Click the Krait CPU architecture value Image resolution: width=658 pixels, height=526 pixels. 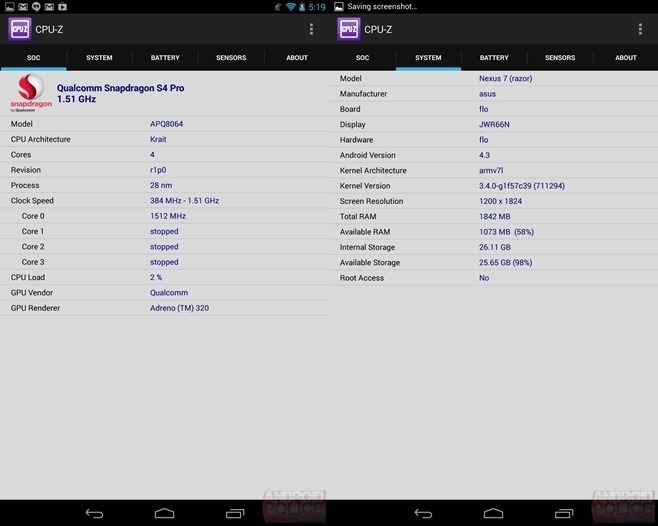click(x=158, y=139)
